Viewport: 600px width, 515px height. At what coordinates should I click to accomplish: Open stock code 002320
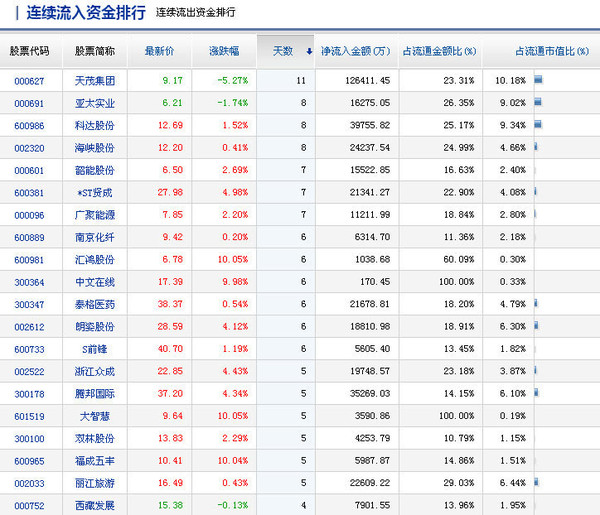[29, 148]
